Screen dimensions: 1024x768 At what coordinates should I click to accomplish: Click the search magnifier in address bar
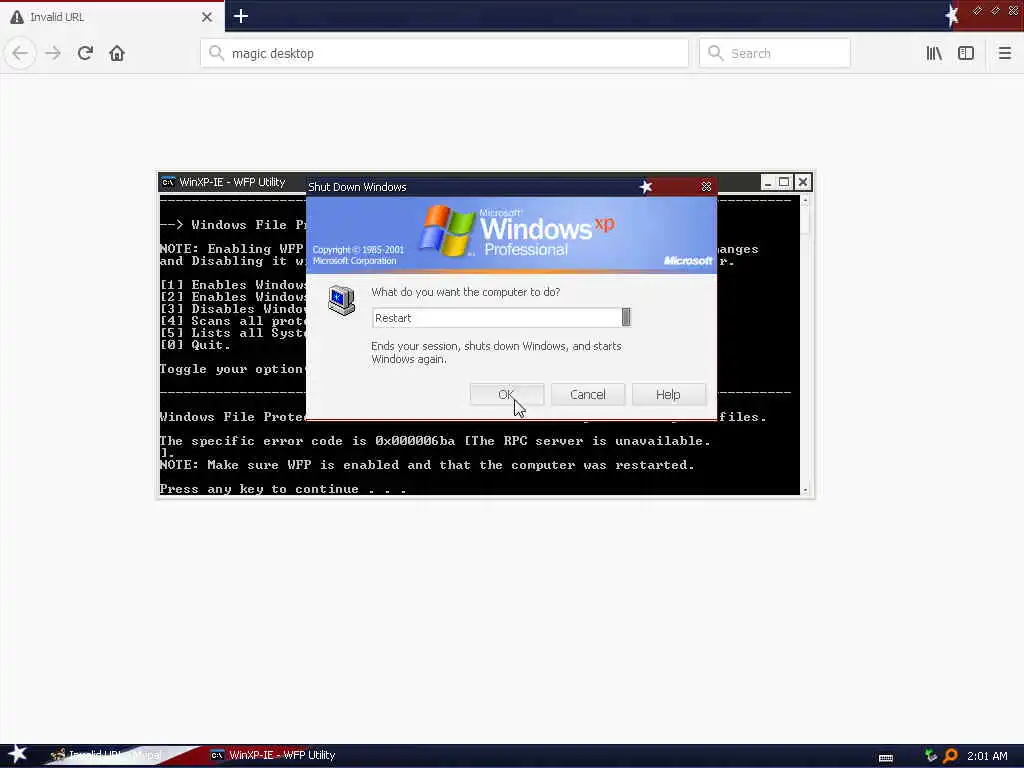216,53
